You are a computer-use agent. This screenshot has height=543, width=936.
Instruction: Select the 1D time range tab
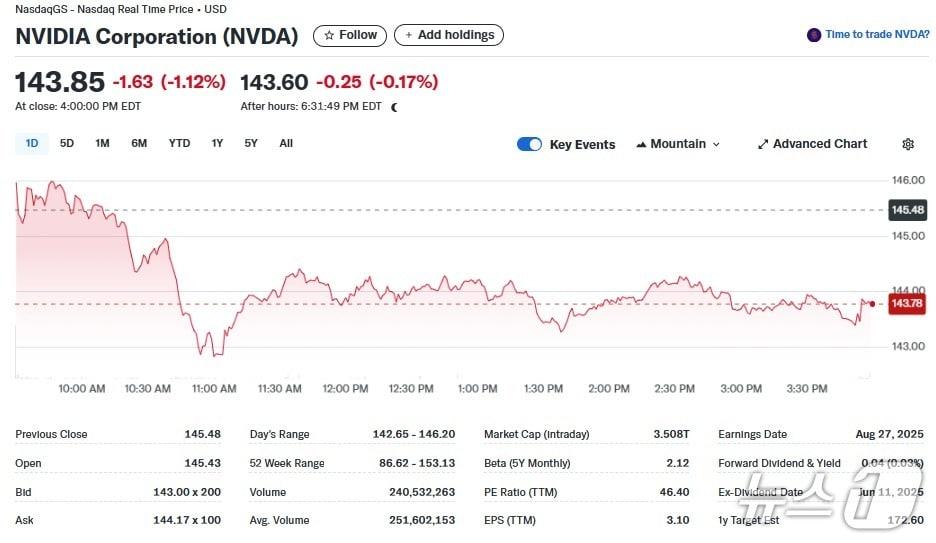pos(32,143)
